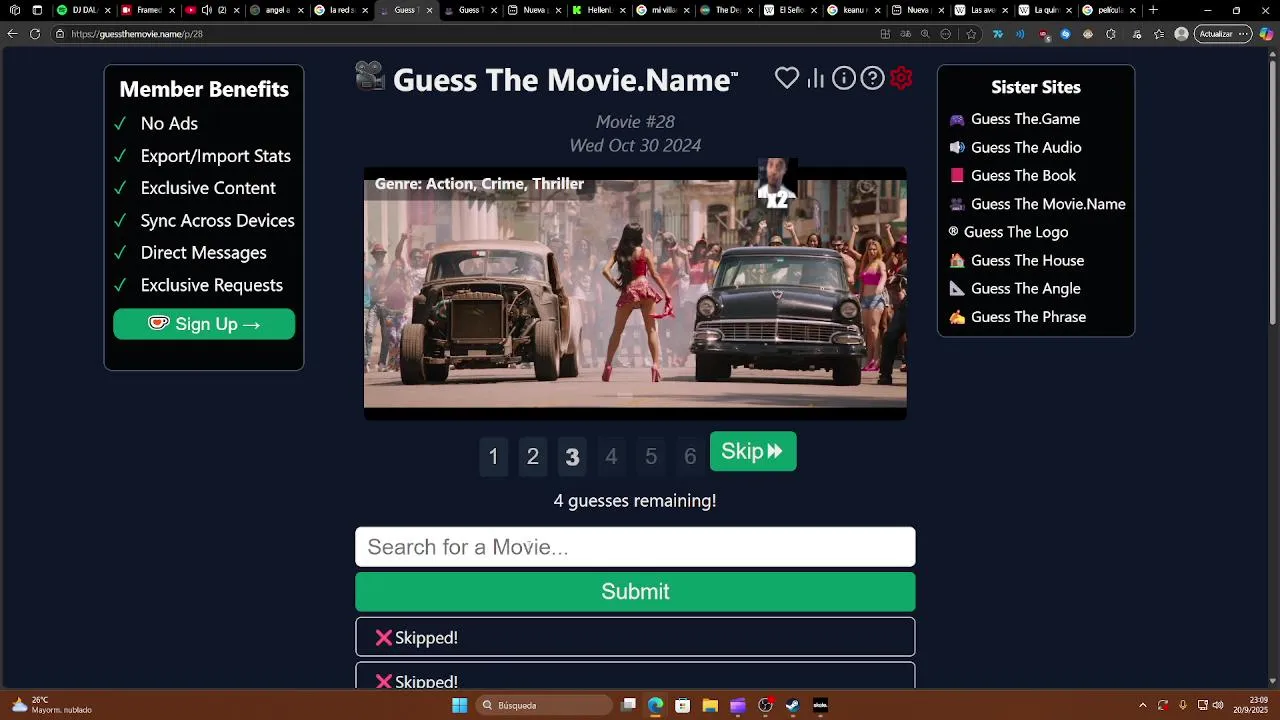Click the heart favorites icon in header
Viewport: 1280px width, 720px height.
(787, 78)
